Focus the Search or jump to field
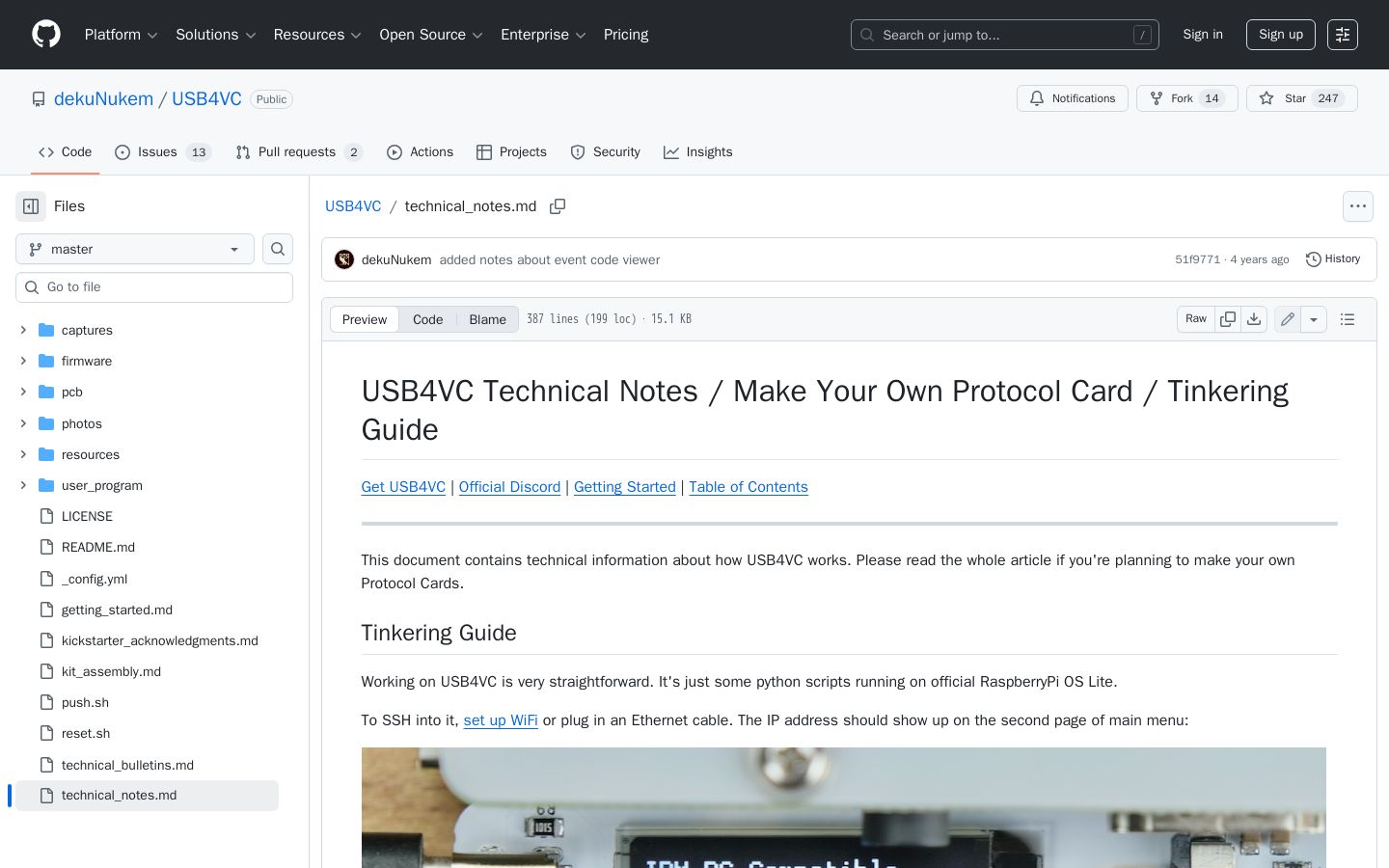 pos(1005,35)
